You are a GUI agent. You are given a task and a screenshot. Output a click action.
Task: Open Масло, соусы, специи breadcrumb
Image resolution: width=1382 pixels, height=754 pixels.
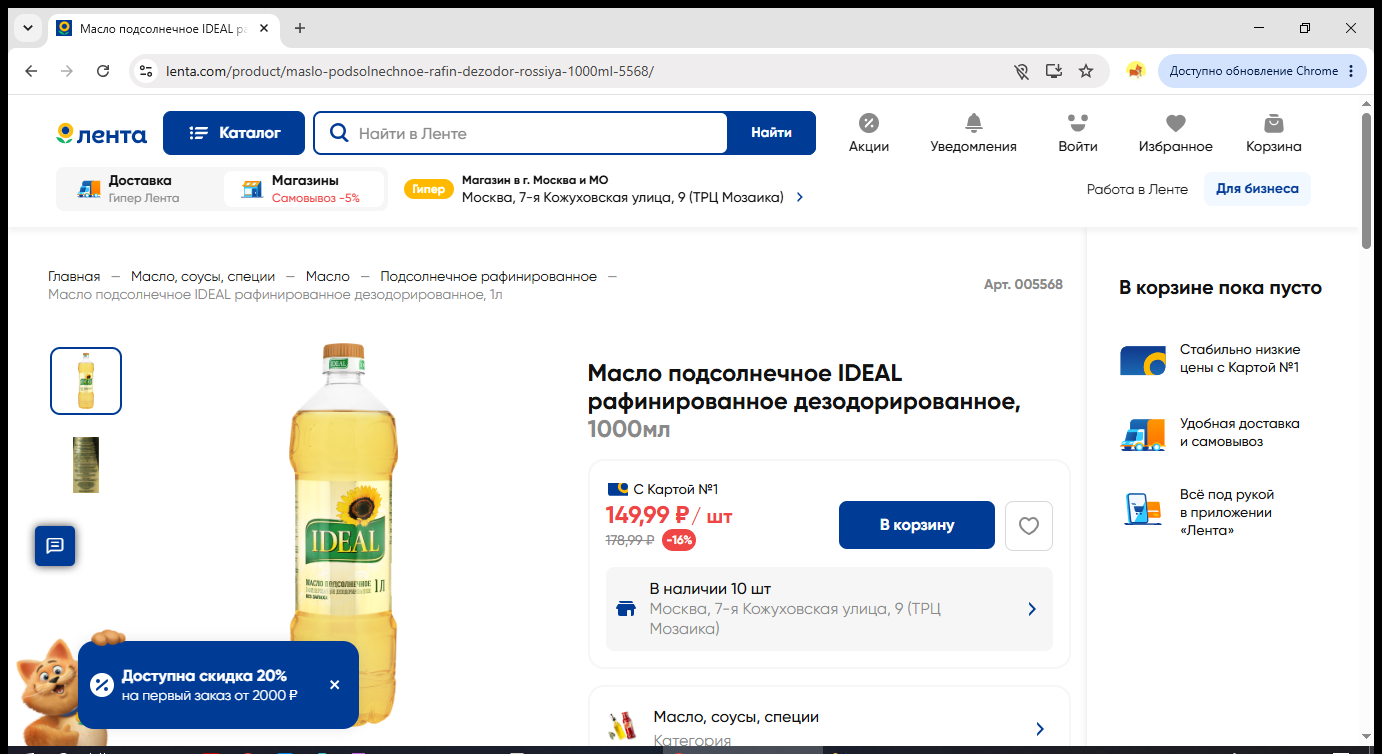click(x=203, y=276)
